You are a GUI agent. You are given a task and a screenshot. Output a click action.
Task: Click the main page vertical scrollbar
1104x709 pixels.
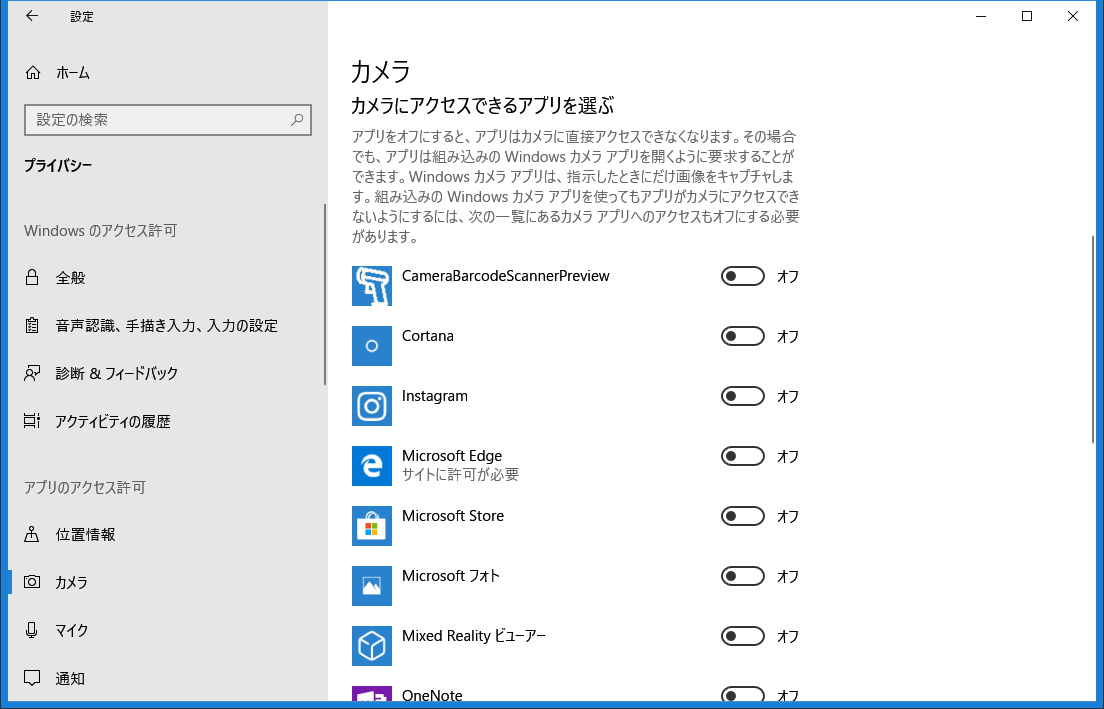pos(1093,339)
